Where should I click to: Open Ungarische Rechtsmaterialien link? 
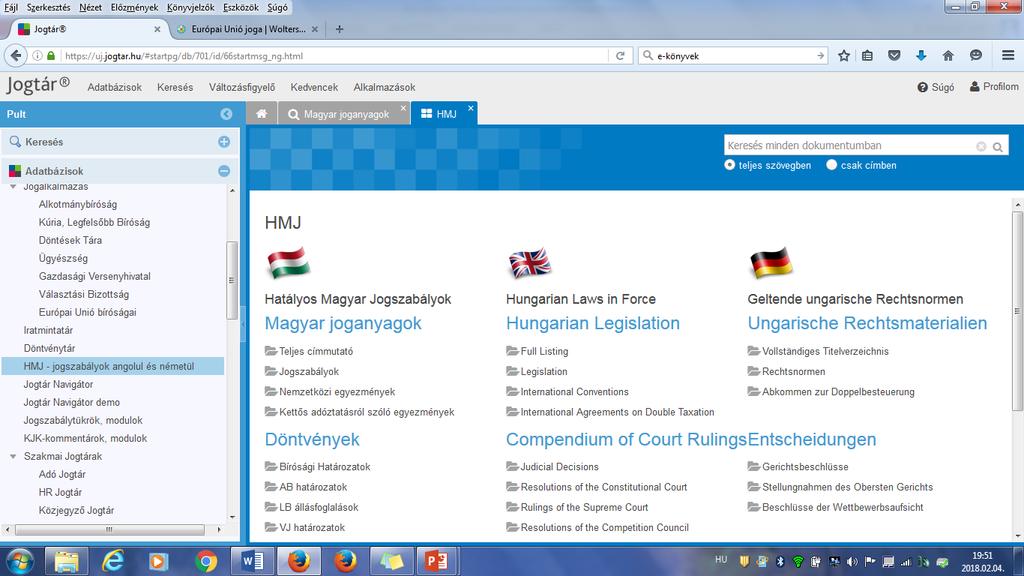pos(867,323)
